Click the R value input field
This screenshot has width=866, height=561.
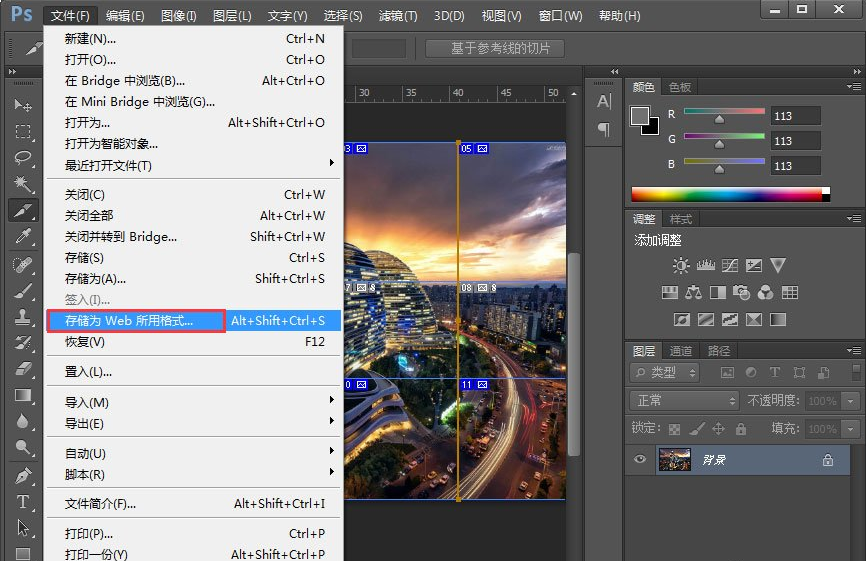coord(795,116)
